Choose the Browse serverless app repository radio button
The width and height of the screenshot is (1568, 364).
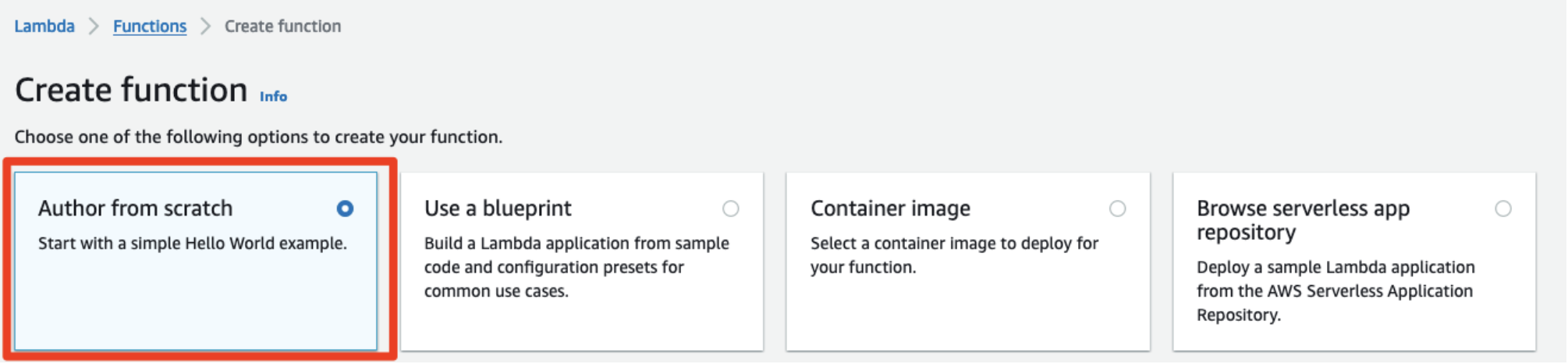pos(1502,209)
